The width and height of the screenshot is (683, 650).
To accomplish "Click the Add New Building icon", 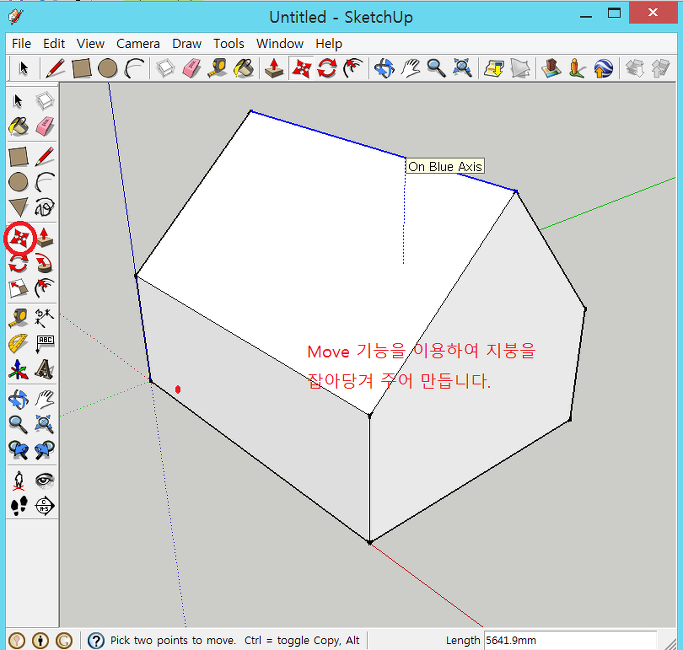I will click(551, 68).
